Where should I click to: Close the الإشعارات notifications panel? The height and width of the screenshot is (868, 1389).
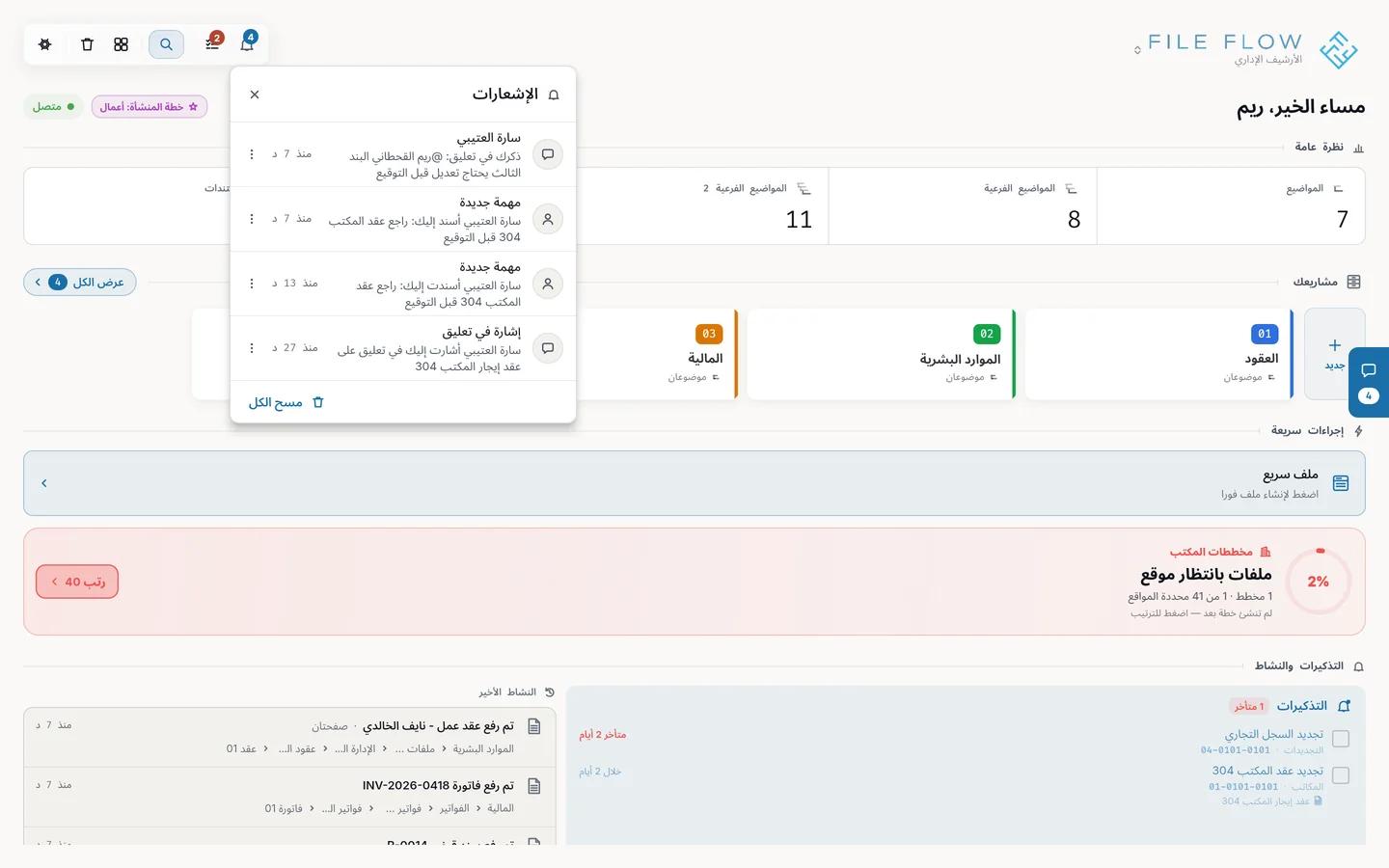tap(255, 95)
